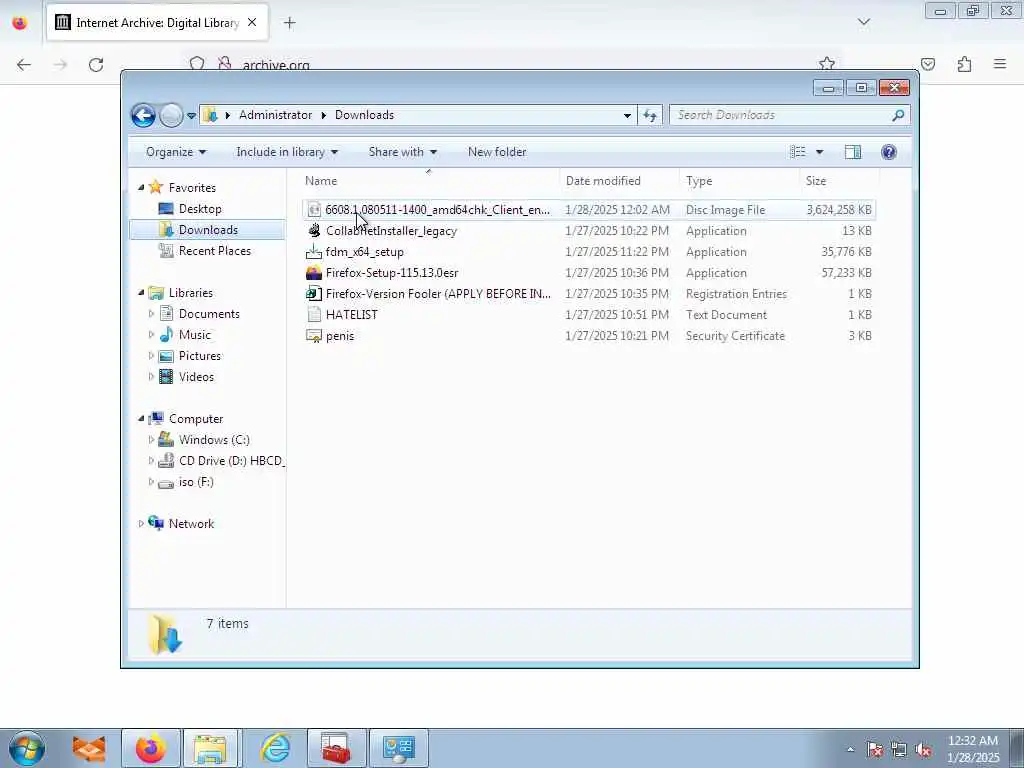The height and width of the screenshot is (768, 1024).
Task: Reload the page in Firefox
Action: click(96, 64)
